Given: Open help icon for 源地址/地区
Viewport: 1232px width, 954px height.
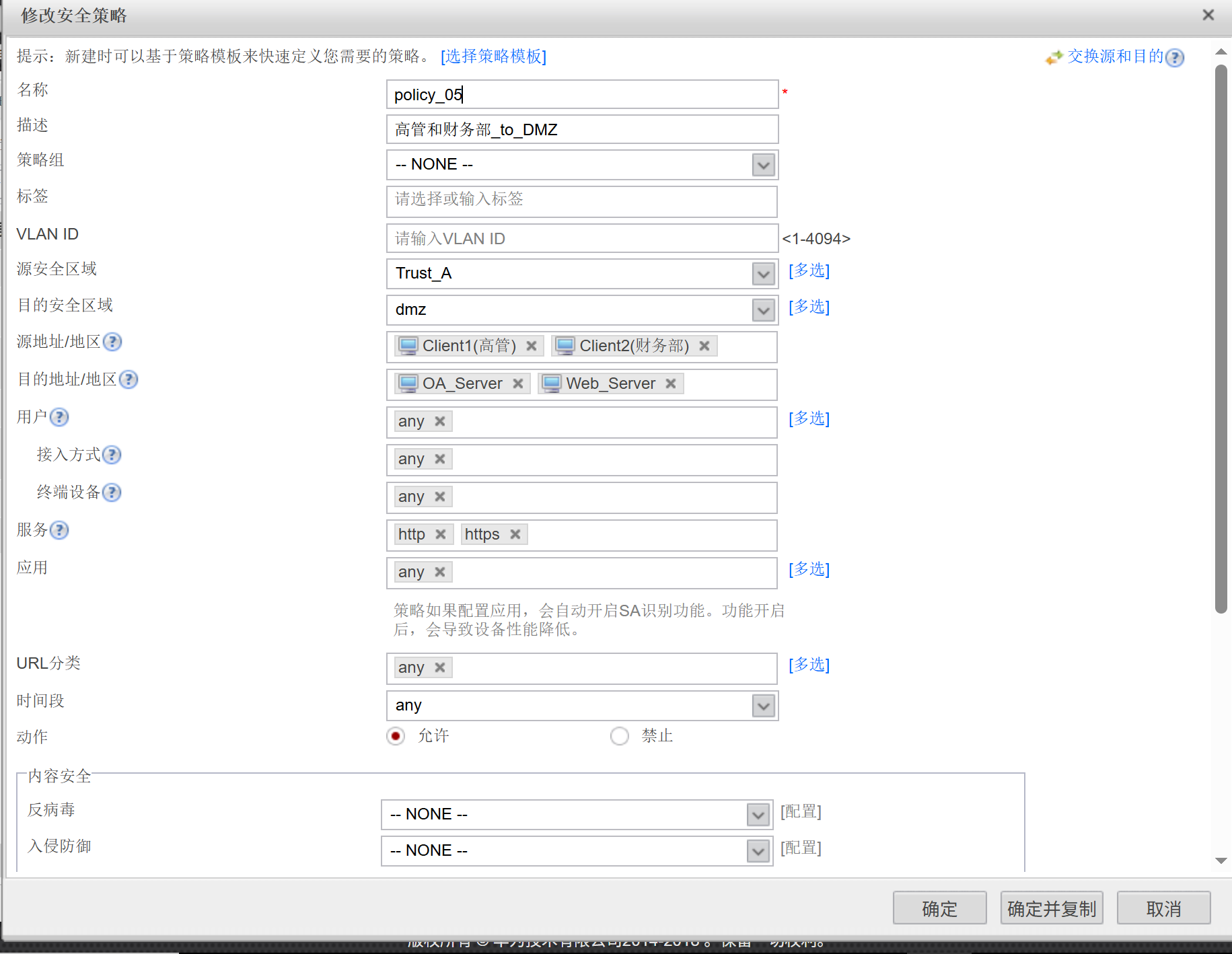Looking at the screenshot, I should click(112, 342).
